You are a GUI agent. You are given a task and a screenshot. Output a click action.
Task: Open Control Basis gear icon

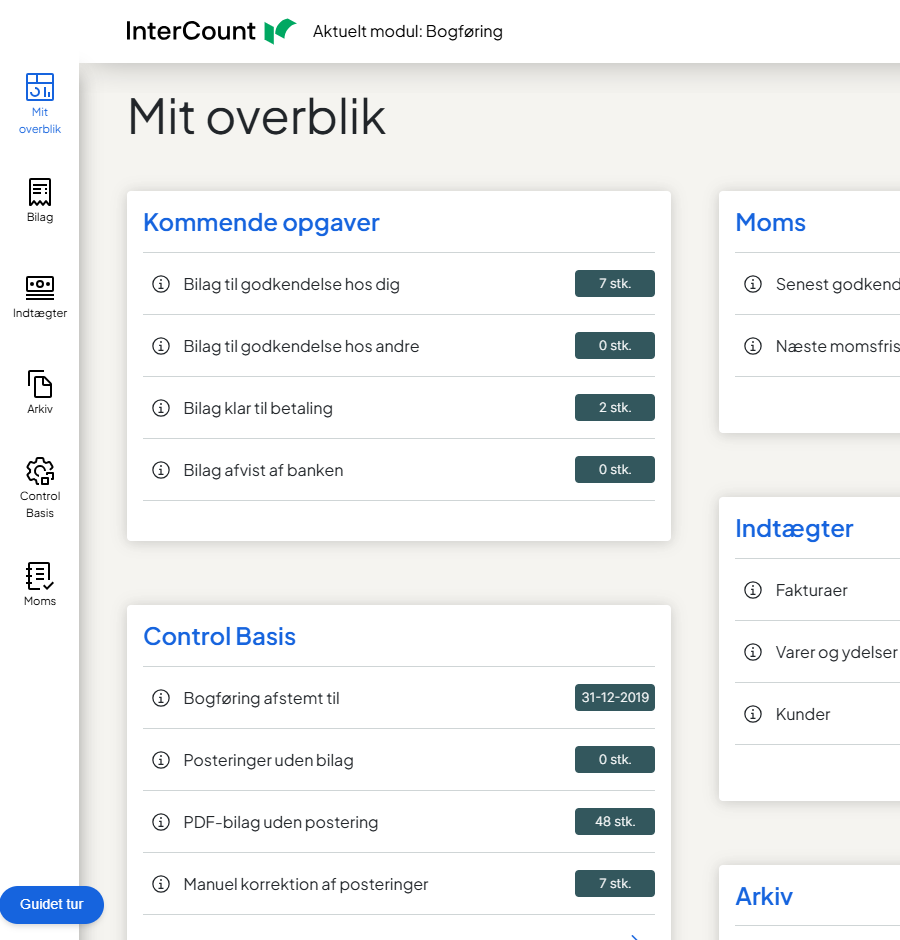(x=40, y=471)
